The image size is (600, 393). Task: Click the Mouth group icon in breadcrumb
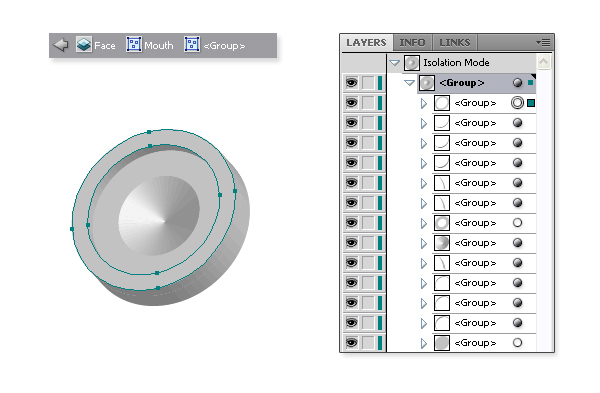[x=134, y=44]
